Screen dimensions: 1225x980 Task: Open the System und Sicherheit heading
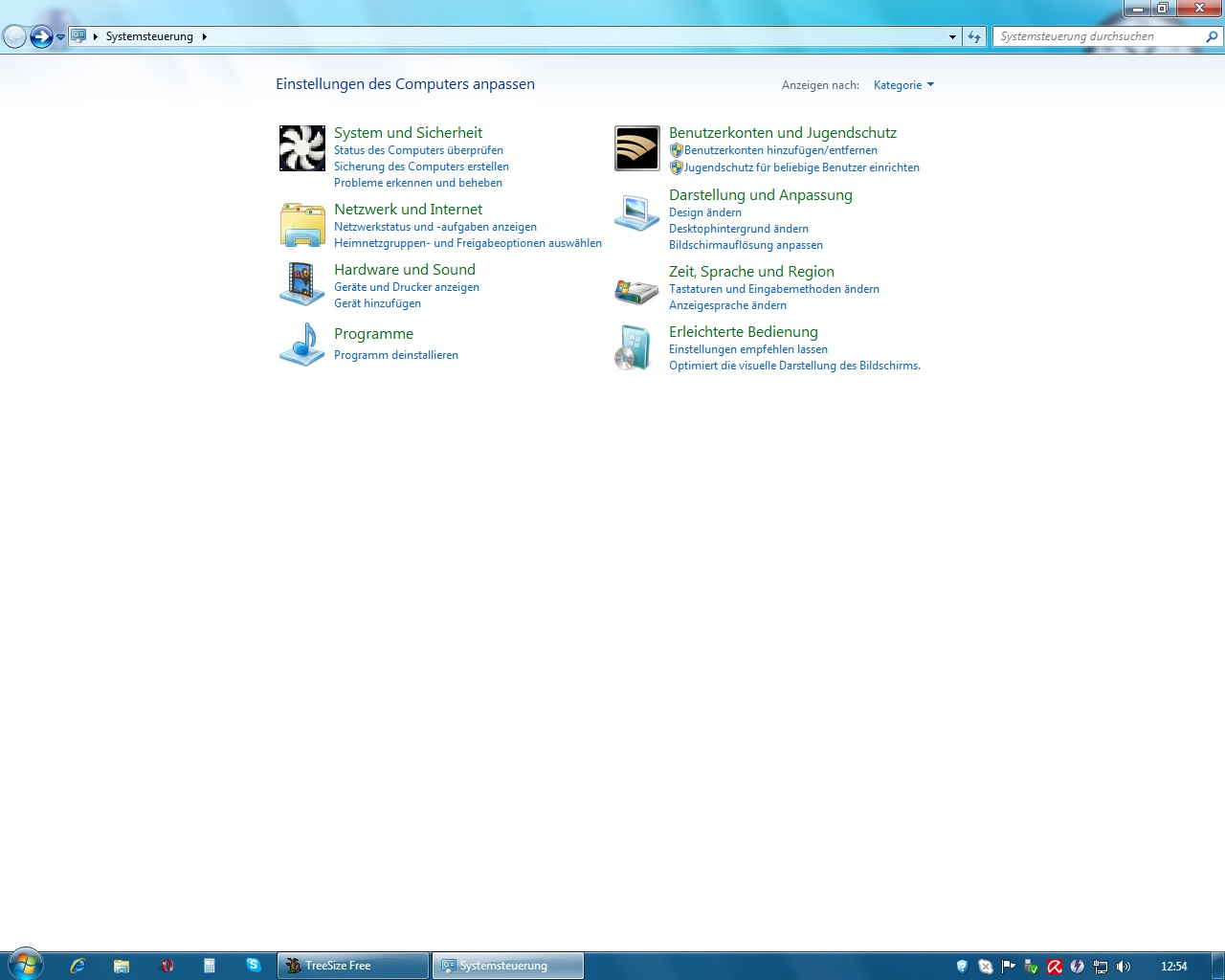tap(408, 133)
